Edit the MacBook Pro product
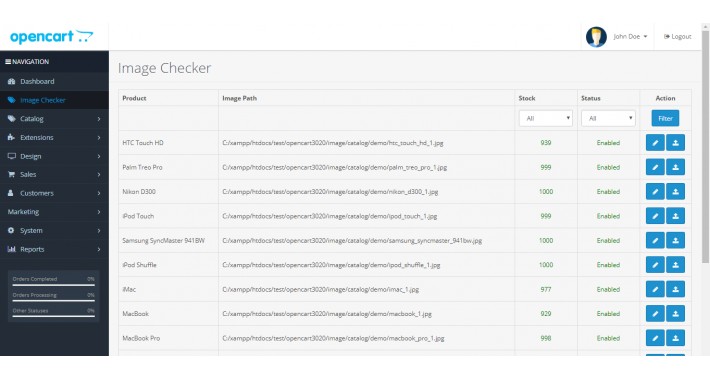710x380 pixels. 655,338
